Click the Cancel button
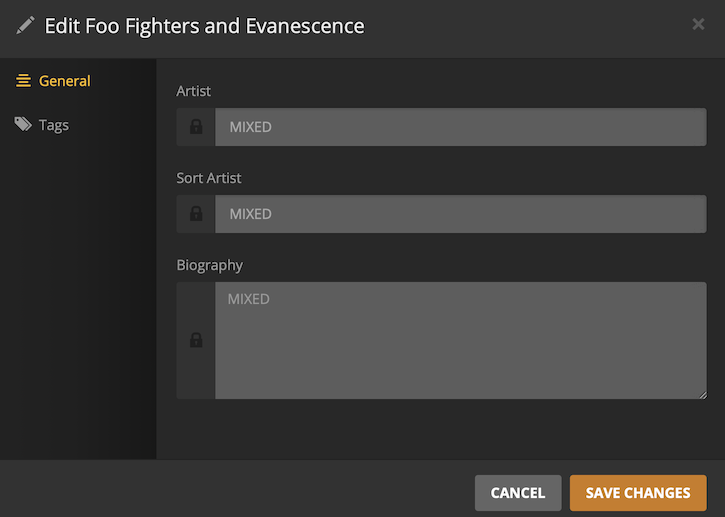The width and height of the screenshot is (725, 517). (518, 493)
